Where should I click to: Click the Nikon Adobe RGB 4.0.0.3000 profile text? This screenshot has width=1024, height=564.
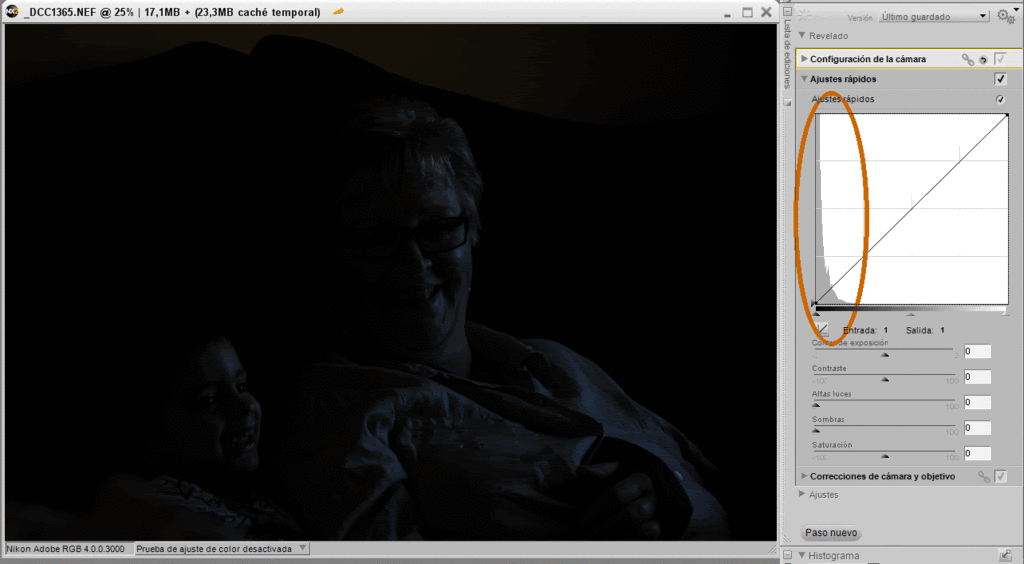[65, 549]
